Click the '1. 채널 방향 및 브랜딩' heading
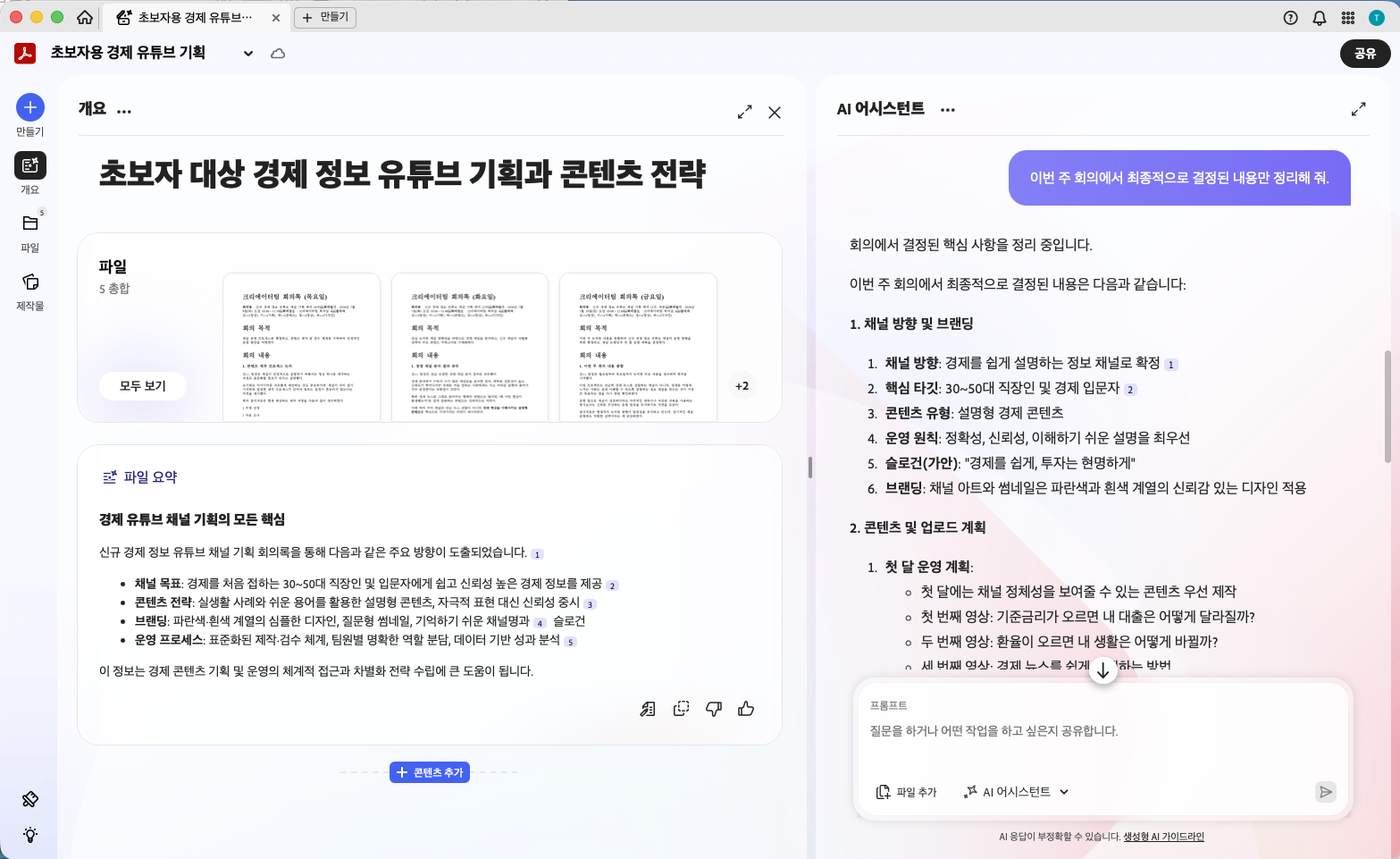Screen dimensions: 1400x859 tap(911, 324)
